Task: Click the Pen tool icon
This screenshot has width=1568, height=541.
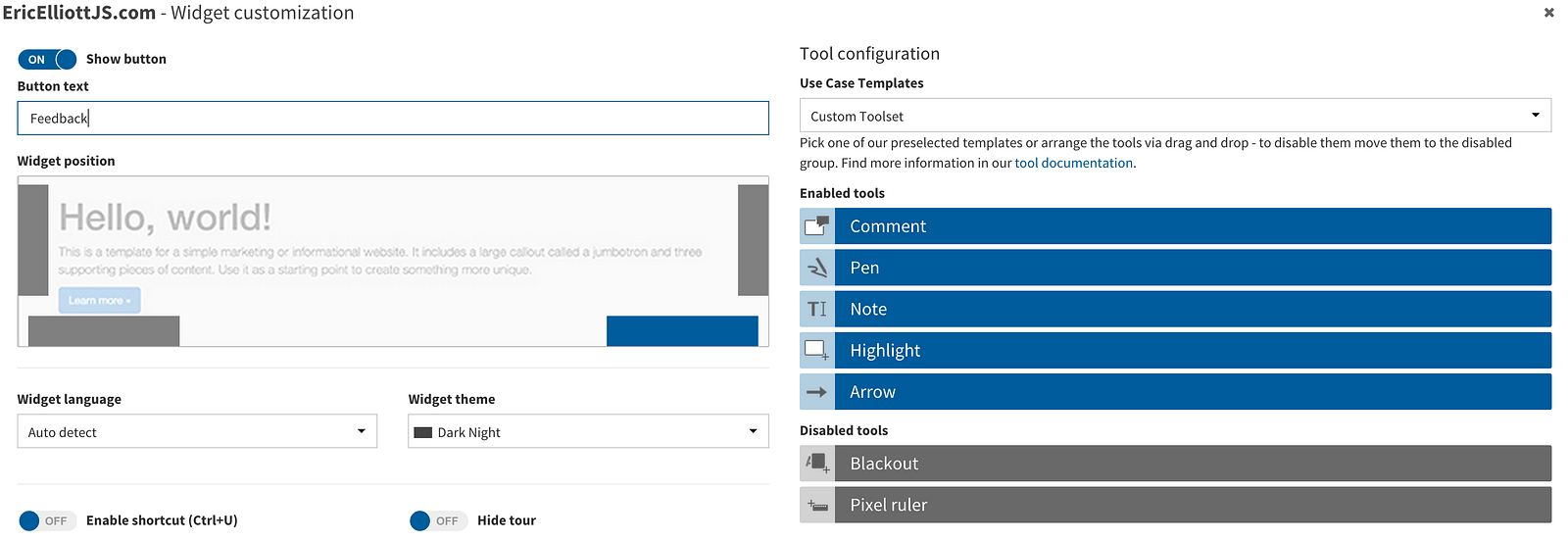Action: click(817, 268)
